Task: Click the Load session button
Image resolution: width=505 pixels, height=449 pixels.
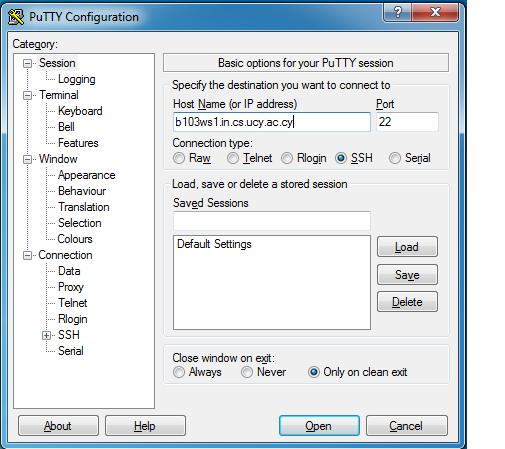Action: (x=407, y=247)
